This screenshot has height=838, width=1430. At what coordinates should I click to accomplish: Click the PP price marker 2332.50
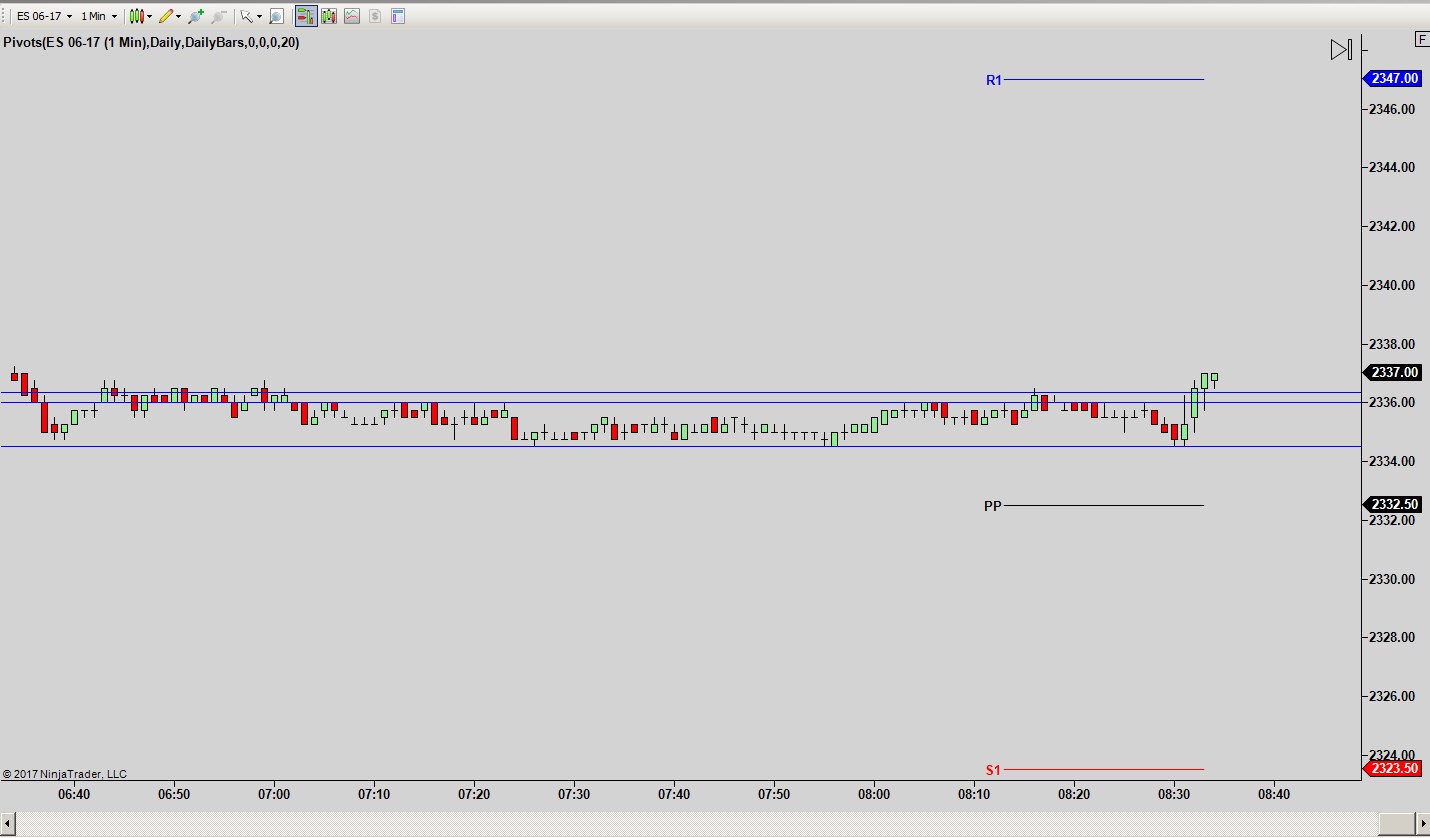(1393, 504)
